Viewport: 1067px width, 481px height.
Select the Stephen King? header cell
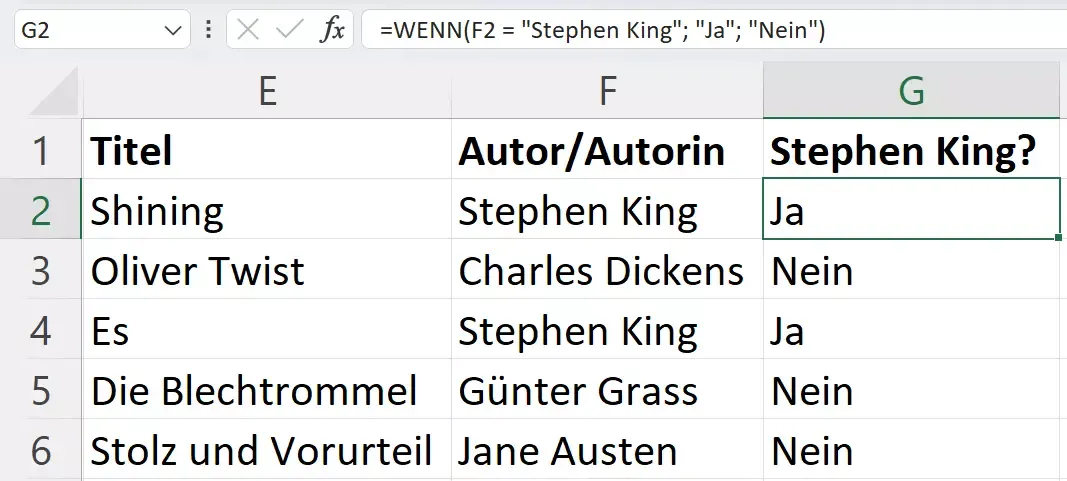pyautogui.click(x=911, y=151)
